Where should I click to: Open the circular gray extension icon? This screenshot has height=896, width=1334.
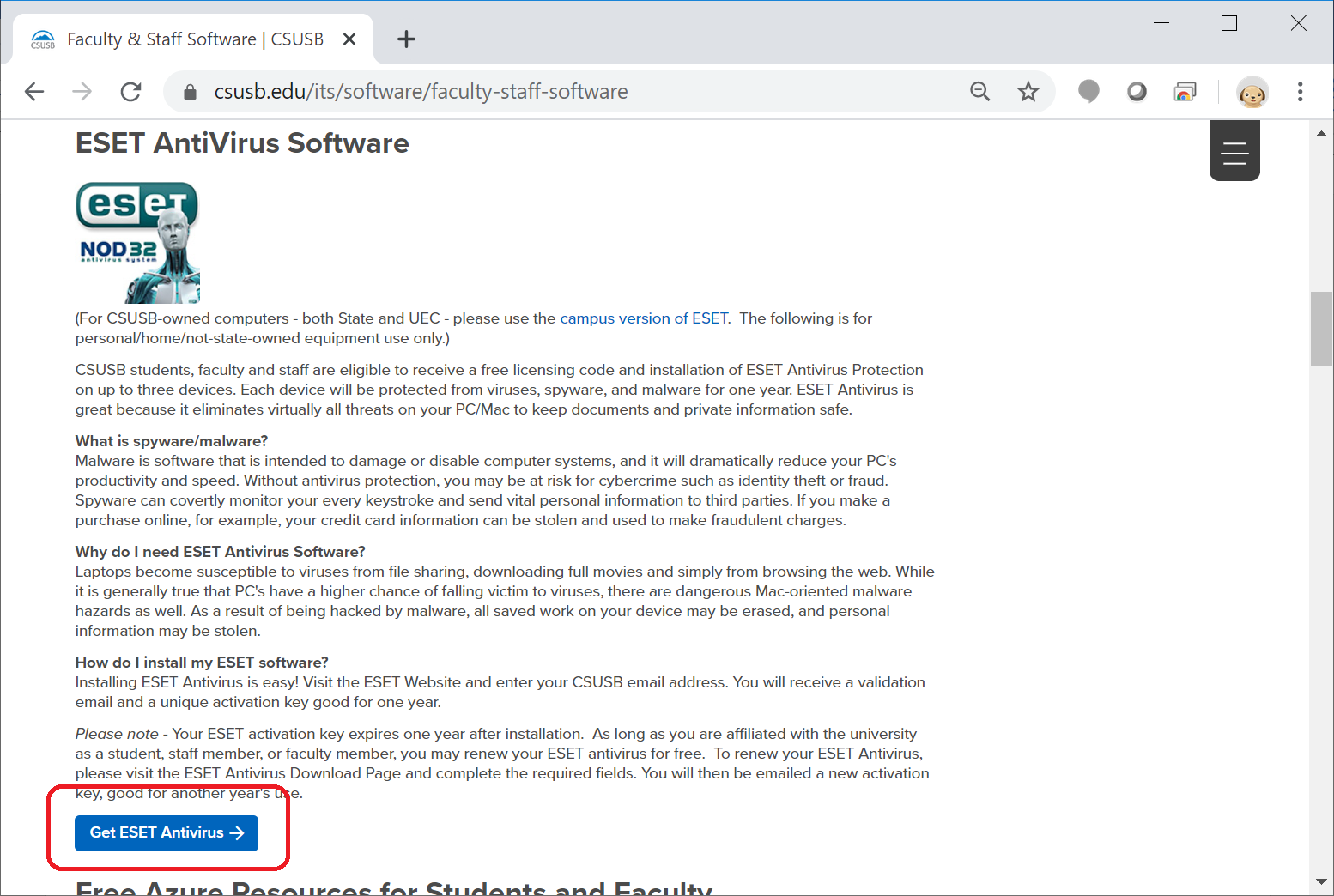1137,91
